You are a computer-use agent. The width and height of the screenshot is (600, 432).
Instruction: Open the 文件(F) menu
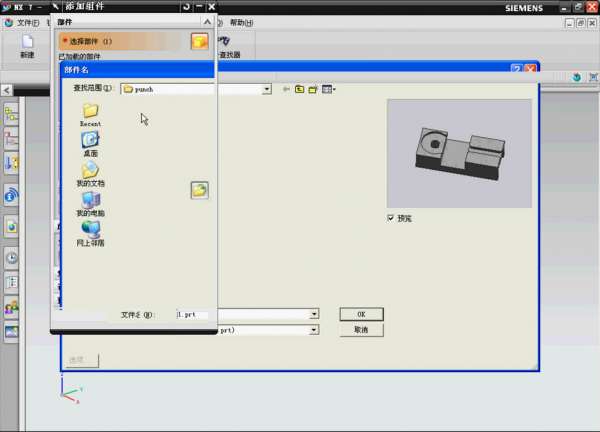coord(28,23)
